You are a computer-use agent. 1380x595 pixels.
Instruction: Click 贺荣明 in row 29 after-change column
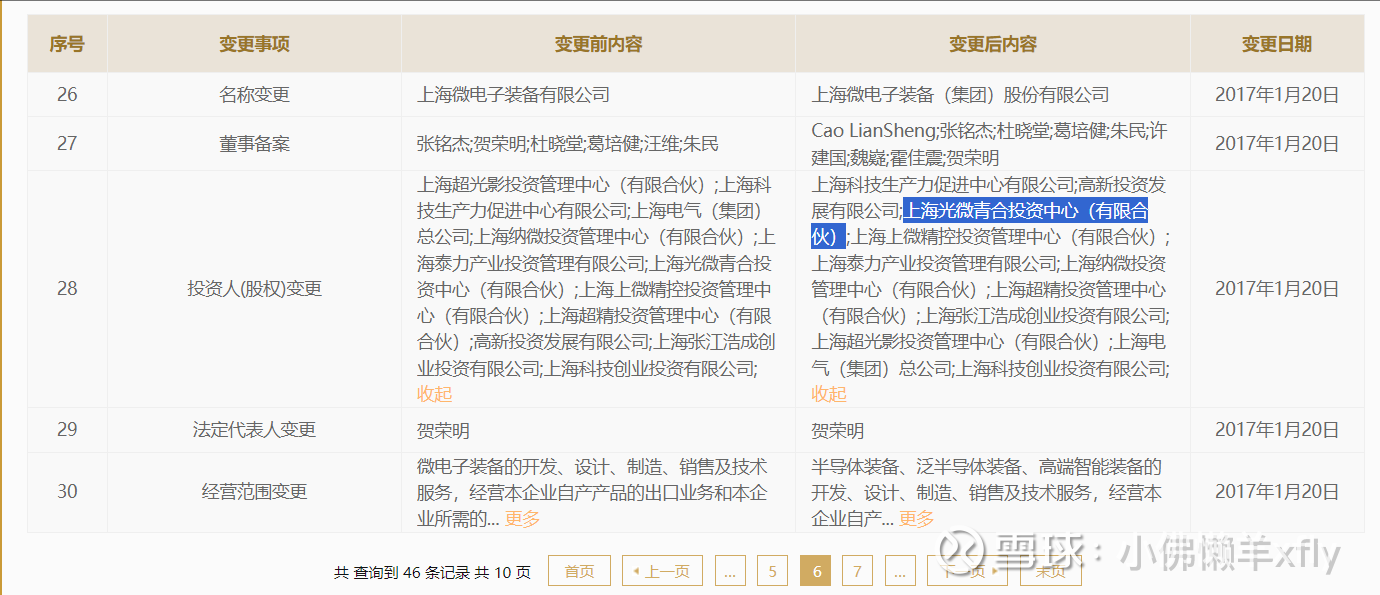pyautogui.click(x=838, y=431)
